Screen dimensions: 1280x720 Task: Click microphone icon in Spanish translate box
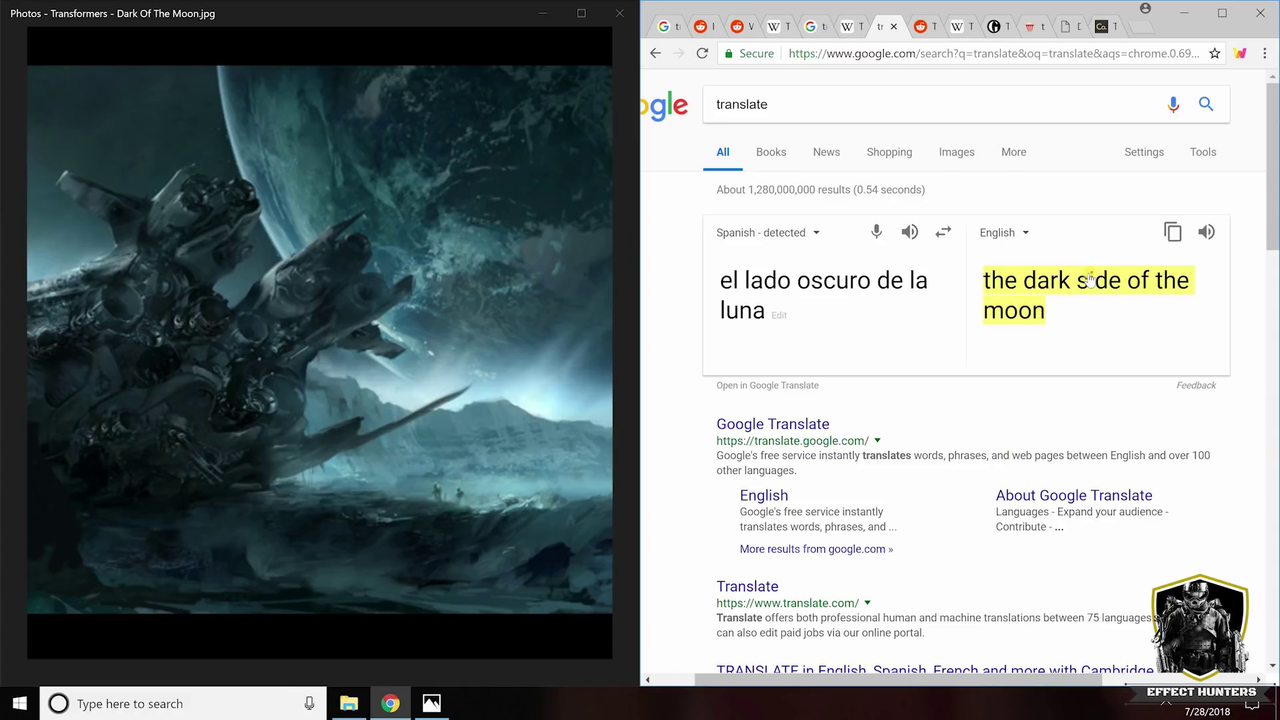[876, 232]
